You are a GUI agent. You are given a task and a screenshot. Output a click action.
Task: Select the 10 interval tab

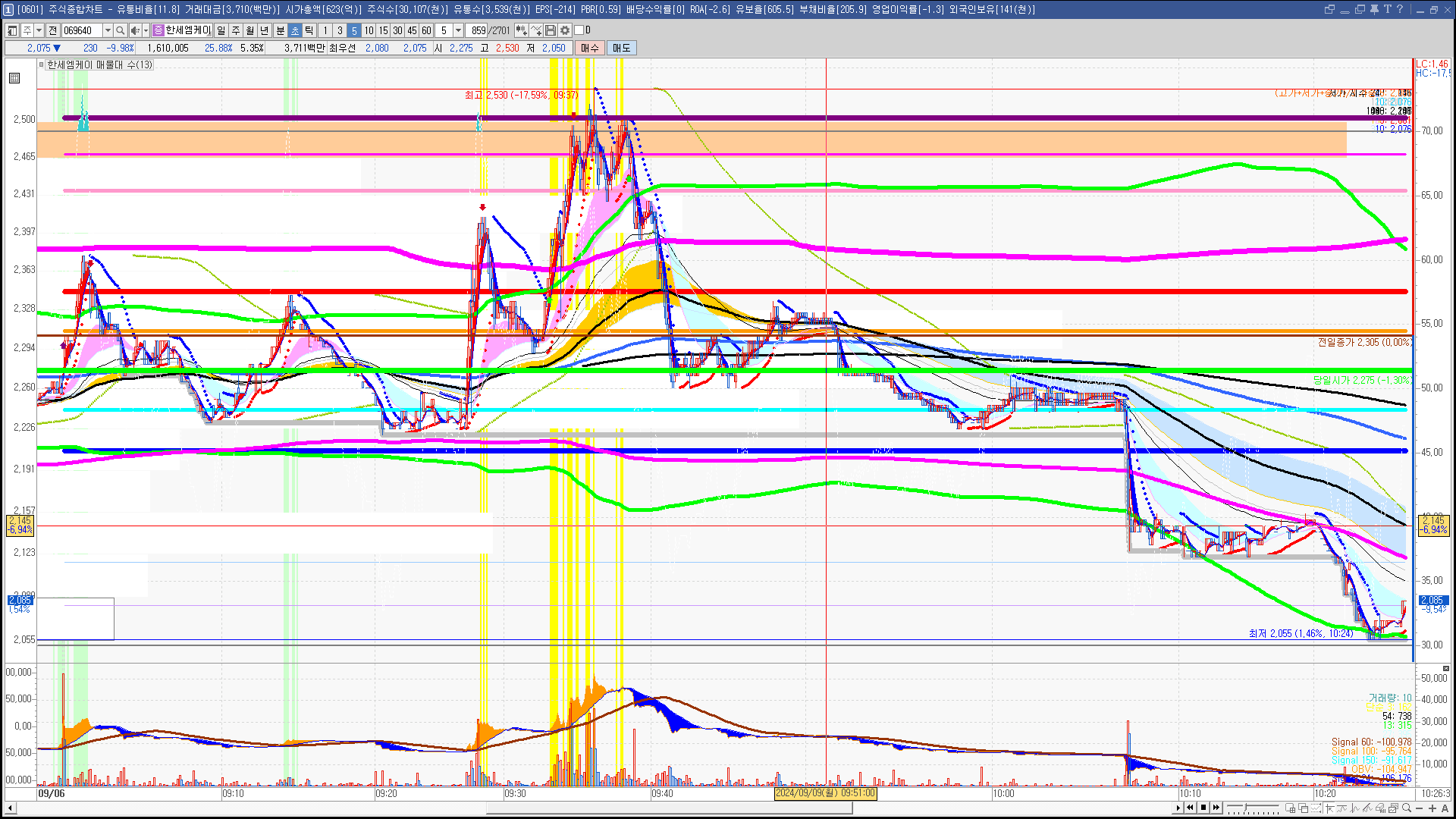pyautogui.click(x=369, y=30)
